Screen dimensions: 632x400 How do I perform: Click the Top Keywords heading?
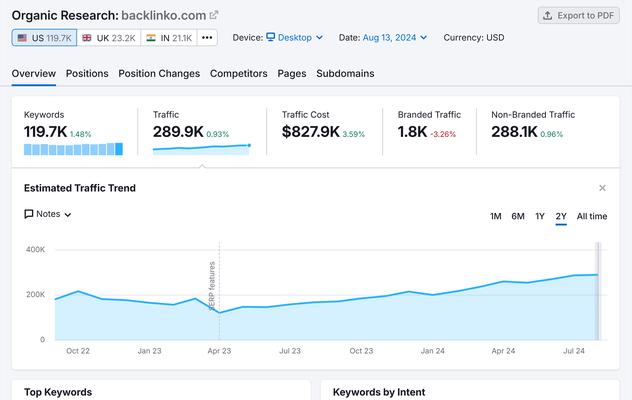click(x=58, y=392)
